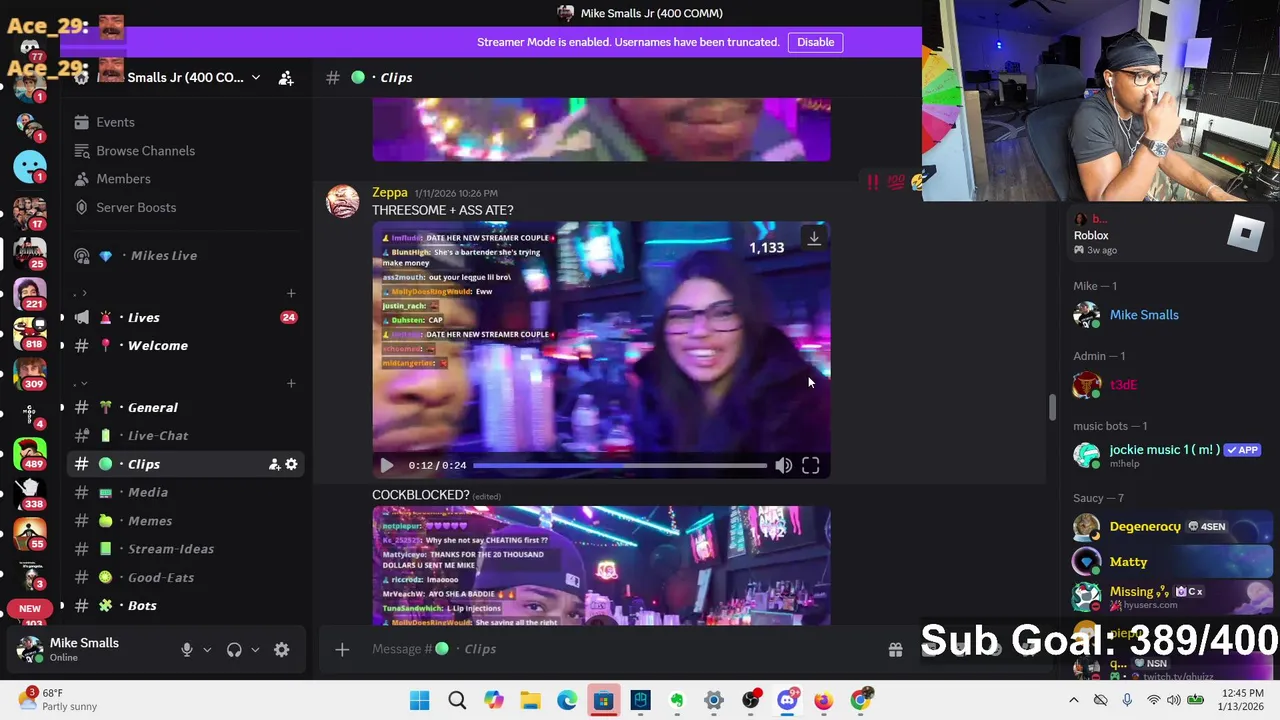Screen dimensions: 1280x720
Task: Expand the server name dropdown menu
Action: pos(256,77)
